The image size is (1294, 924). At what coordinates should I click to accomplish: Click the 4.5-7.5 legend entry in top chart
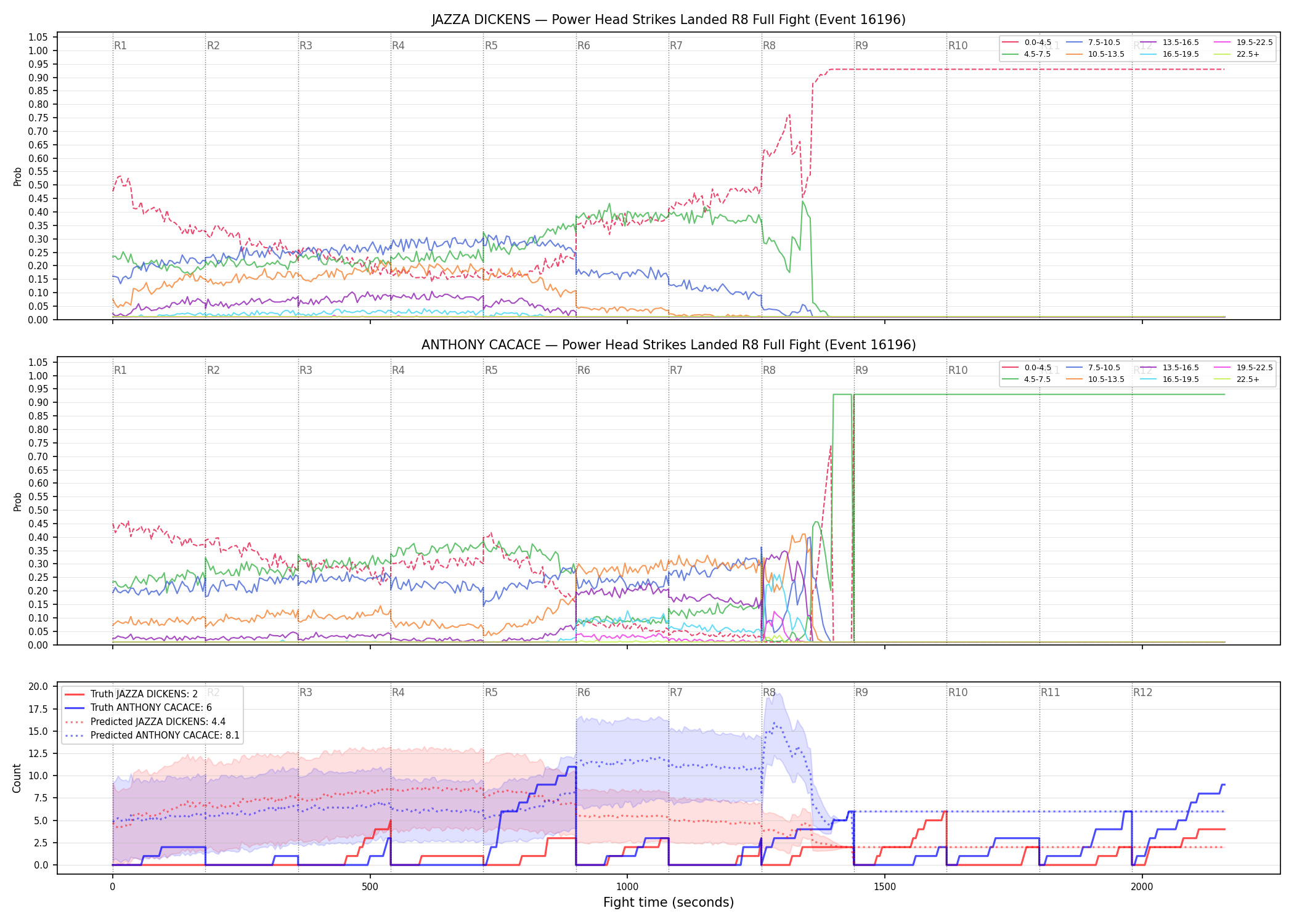(x=1027, y=54)
